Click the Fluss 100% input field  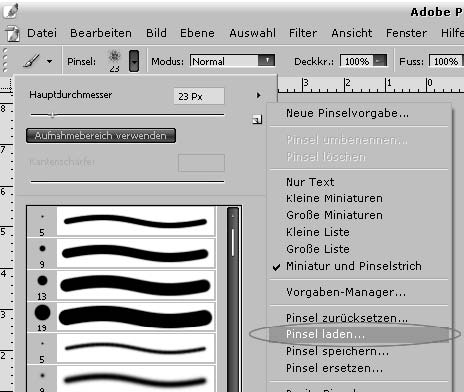446,61
